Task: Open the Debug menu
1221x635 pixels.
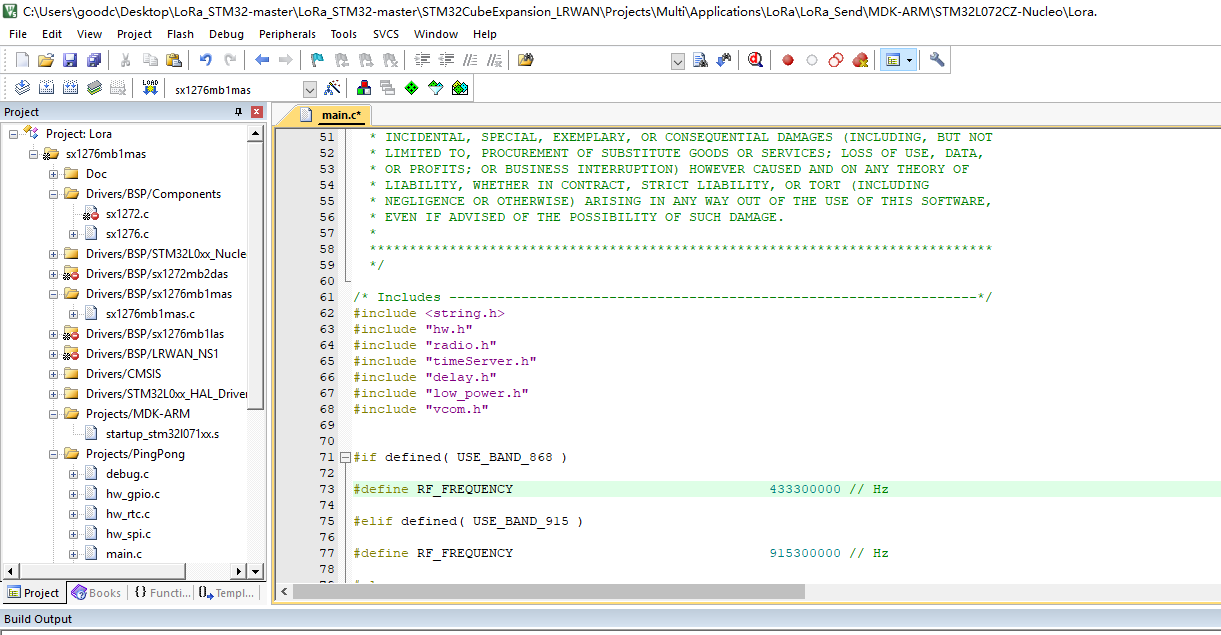Action: tap(226, 34)
